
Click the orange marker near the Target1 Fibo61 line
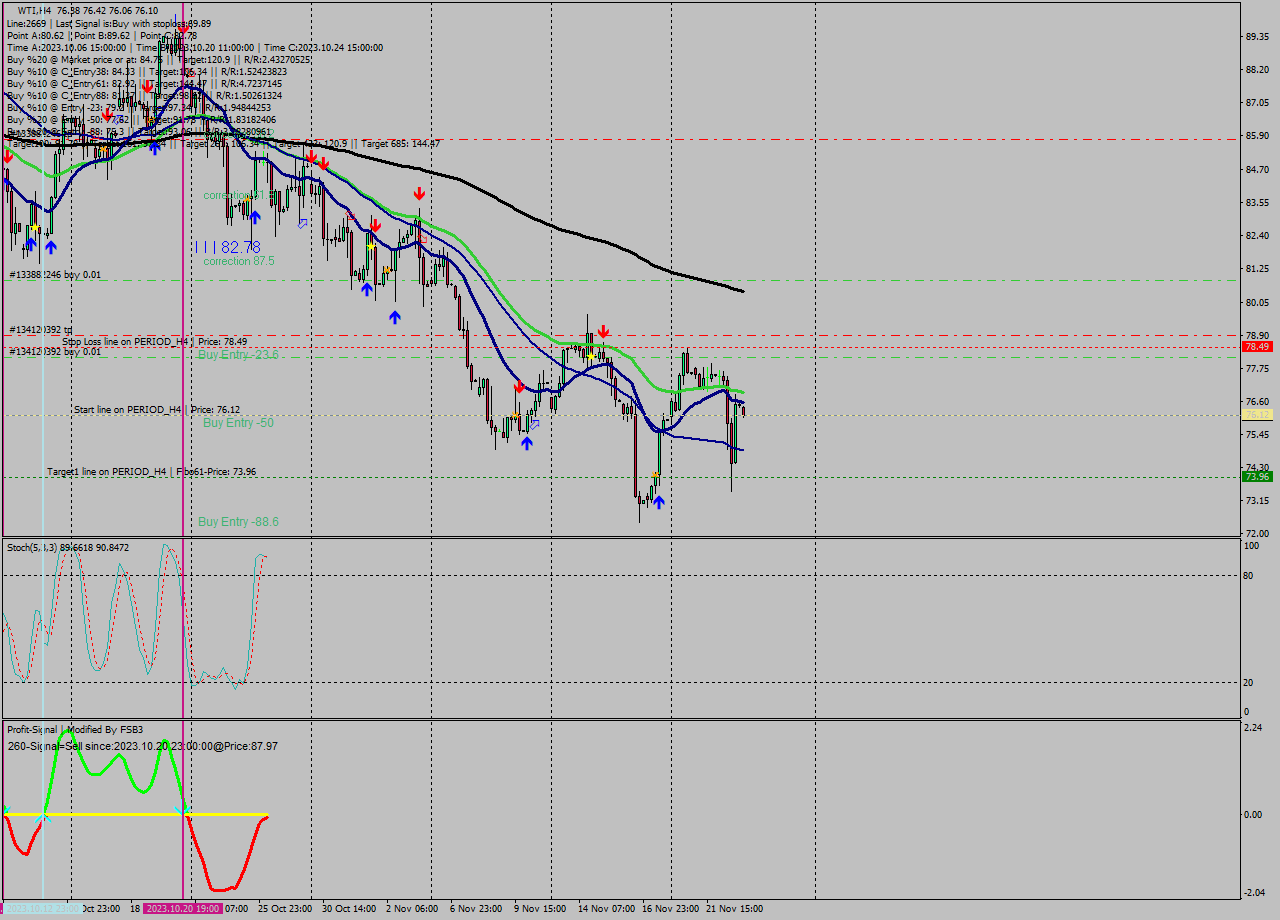pos(655,475)
